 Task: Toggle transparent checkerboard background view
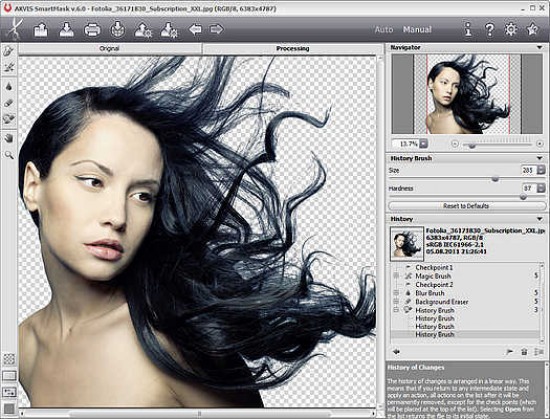pos(9,359)
